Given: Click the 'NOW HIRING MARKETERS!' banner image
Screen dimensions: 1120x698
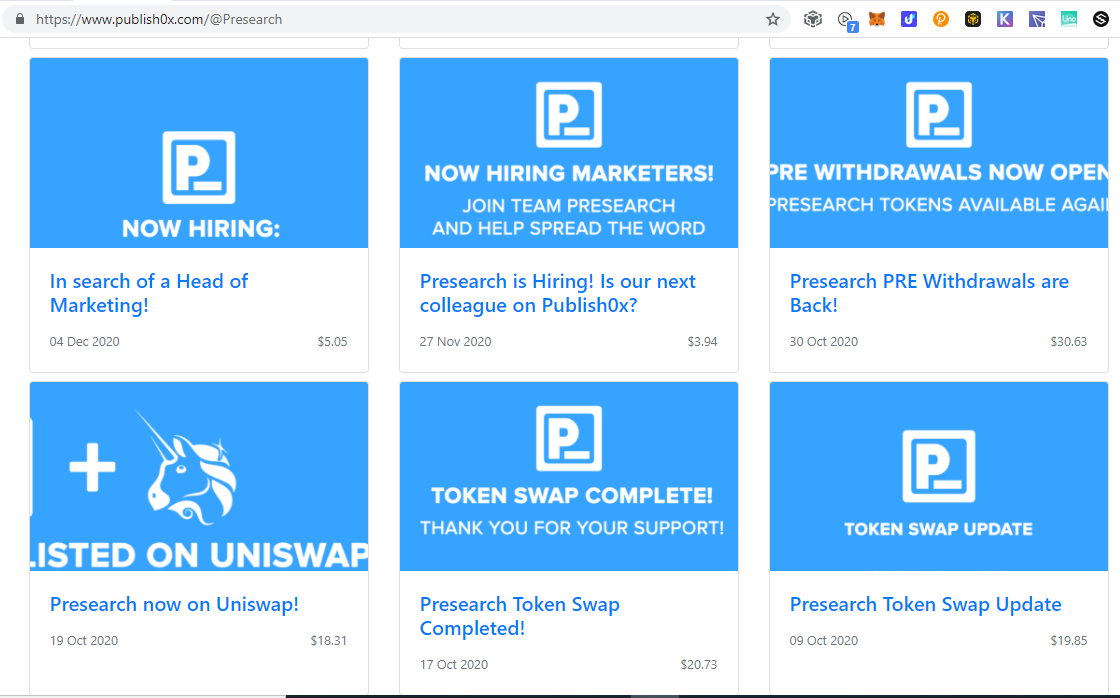Looking at the screenshot, I should point(568,152).
